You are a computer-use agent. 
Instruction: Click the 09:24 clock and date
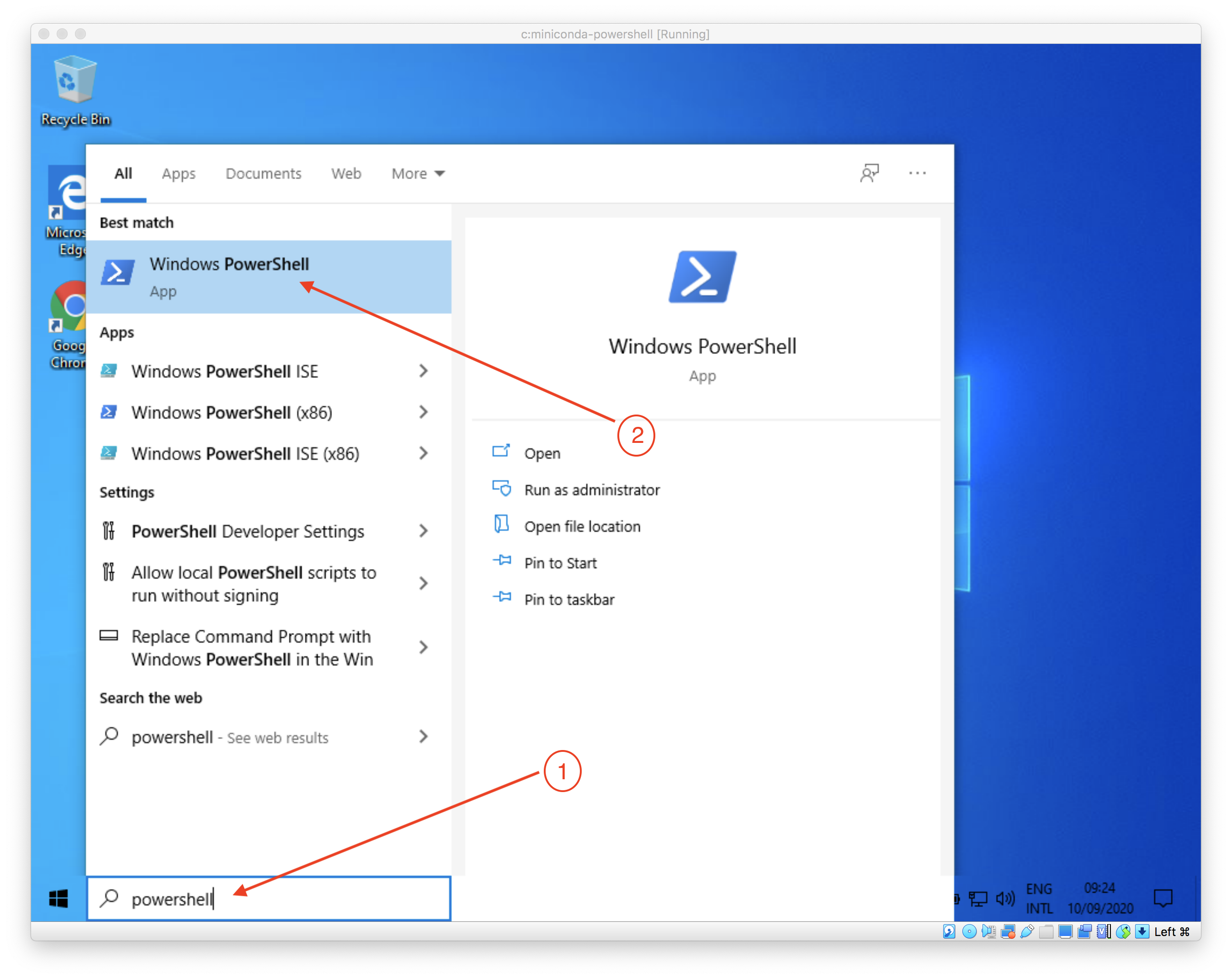tap(1100, 899)
